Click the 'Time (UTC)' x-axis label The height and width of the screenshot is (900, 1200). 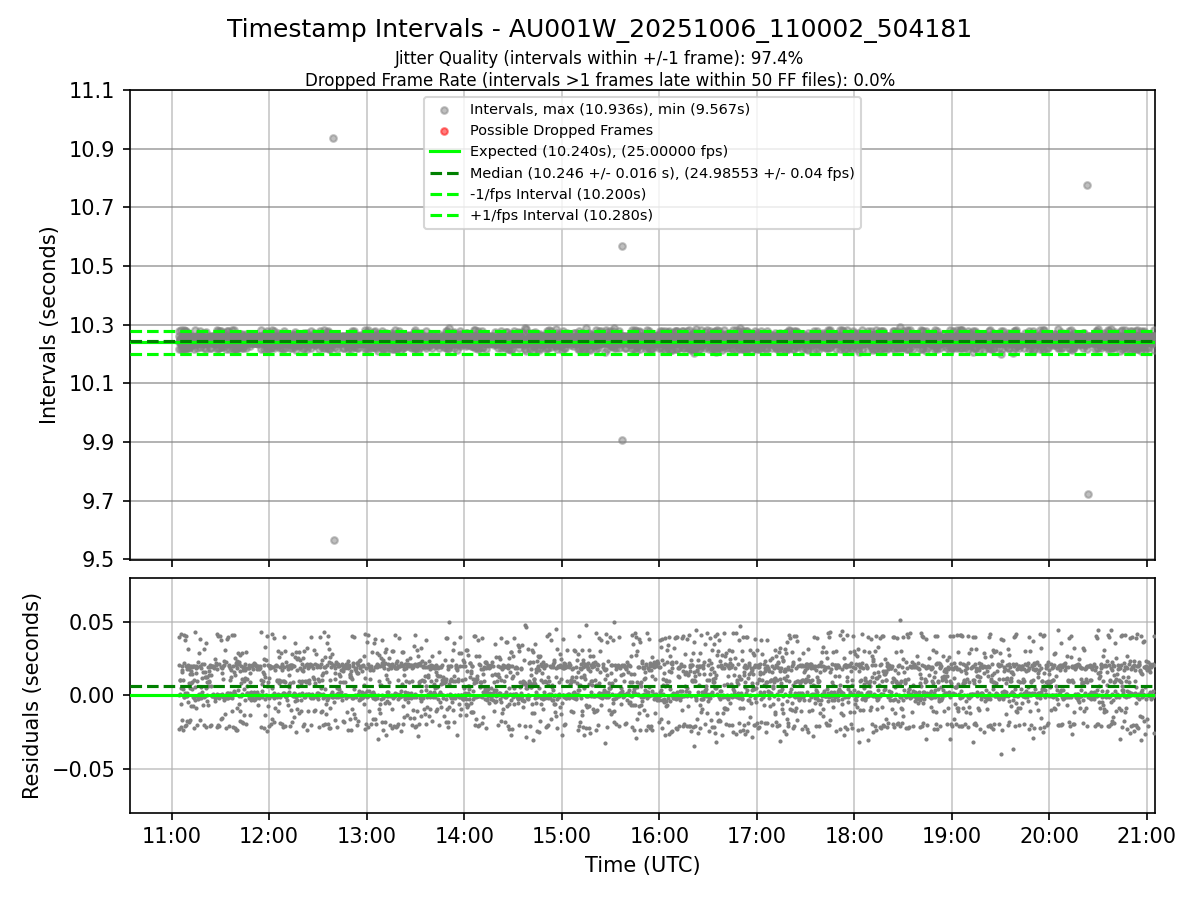(642, 865)
